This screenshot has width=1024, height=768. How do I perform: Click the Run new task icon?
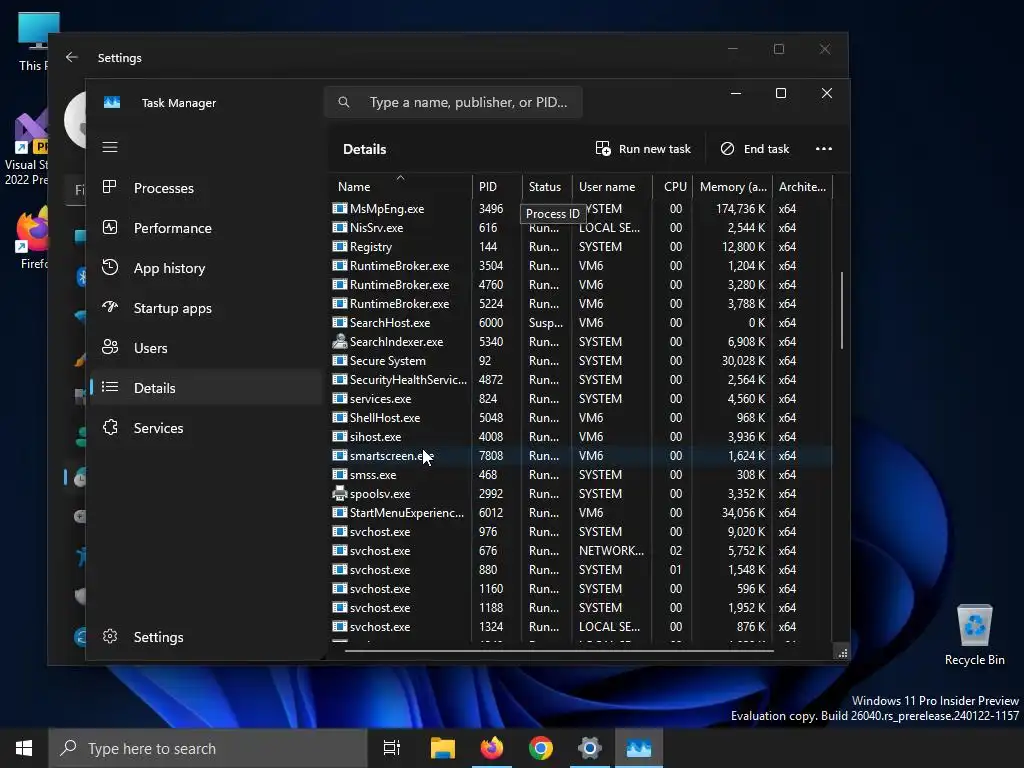point(603,148)
